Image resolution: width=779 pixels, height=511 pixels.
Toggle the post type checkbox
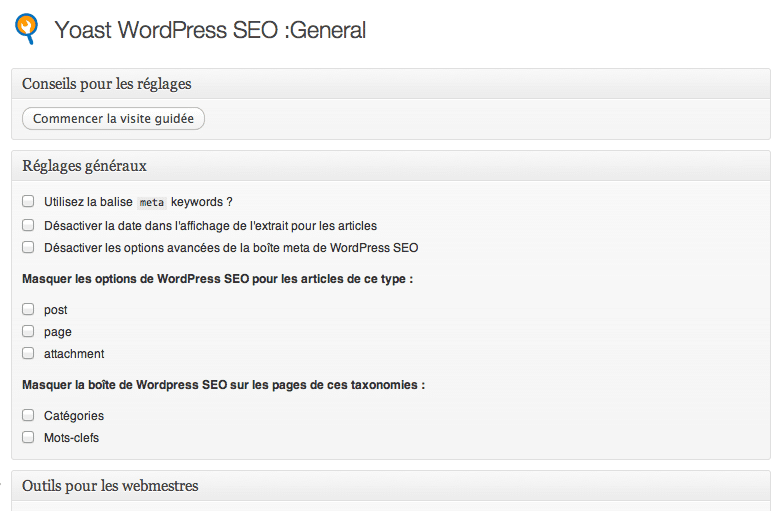[x=28, y=309]
